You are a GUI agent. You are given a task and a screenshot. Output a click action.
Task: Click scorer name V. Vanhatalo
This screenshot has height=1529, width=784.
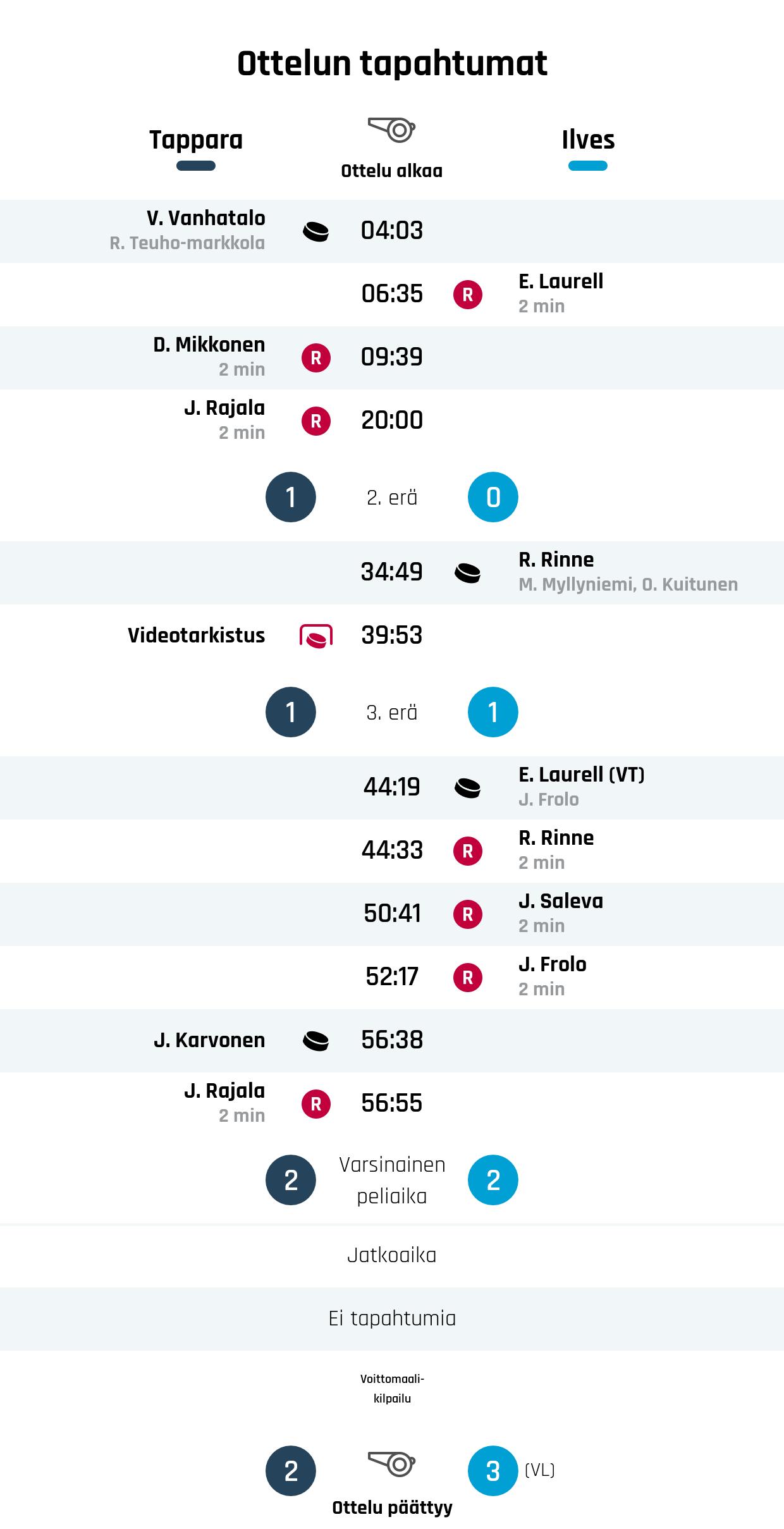[206, 218]
